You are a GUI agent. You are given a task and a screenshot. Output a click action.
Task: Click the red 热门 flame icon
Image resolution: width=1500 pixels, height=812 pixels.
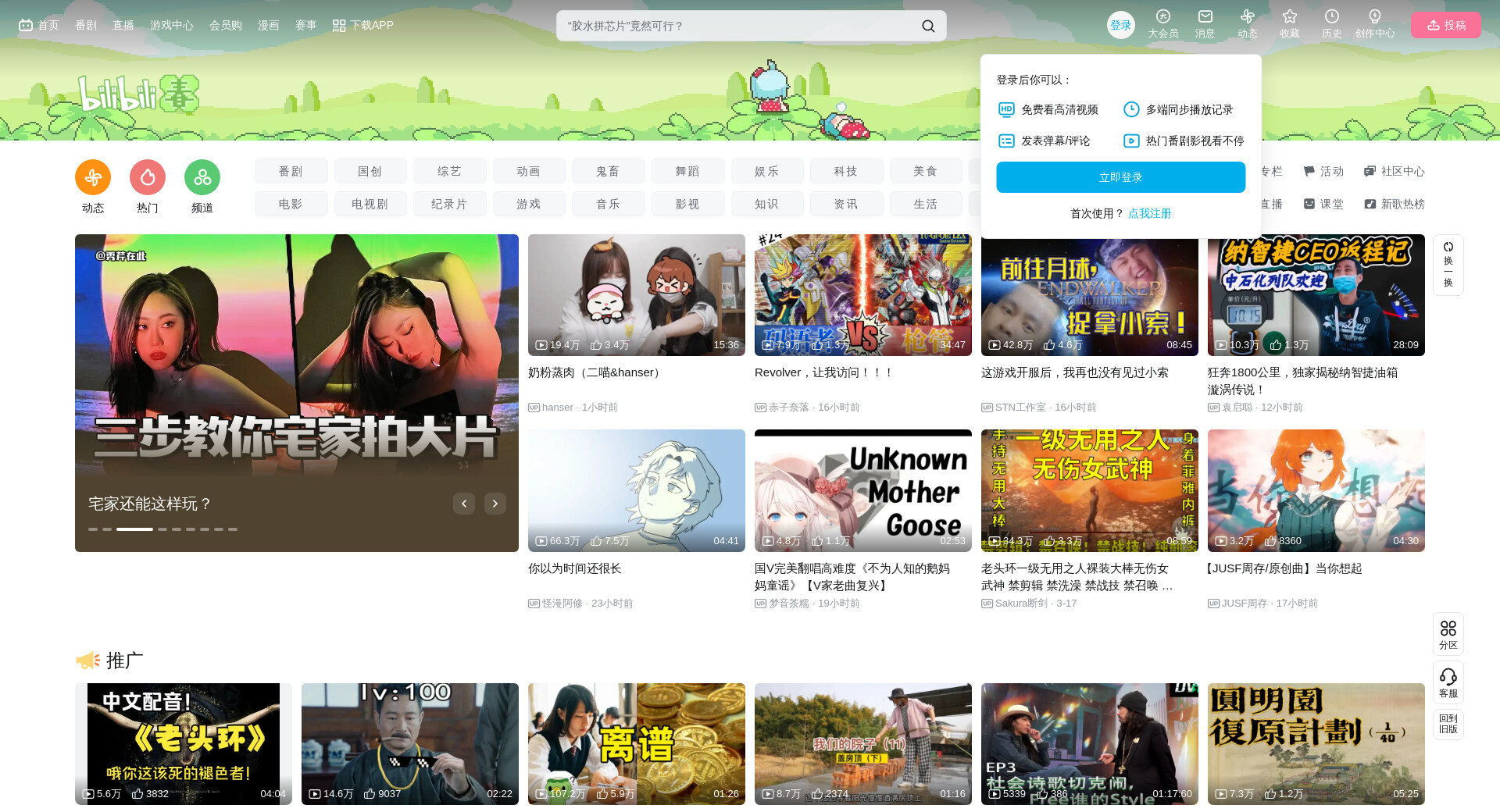coord(148,177)
